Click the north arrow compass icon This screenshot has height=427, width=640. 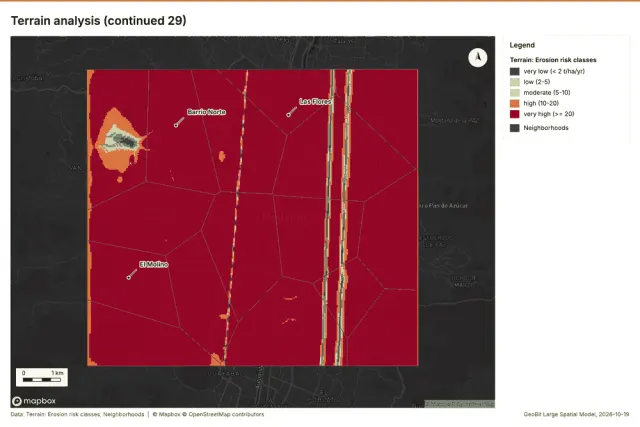pyautogui.click(x=478, y=58)
